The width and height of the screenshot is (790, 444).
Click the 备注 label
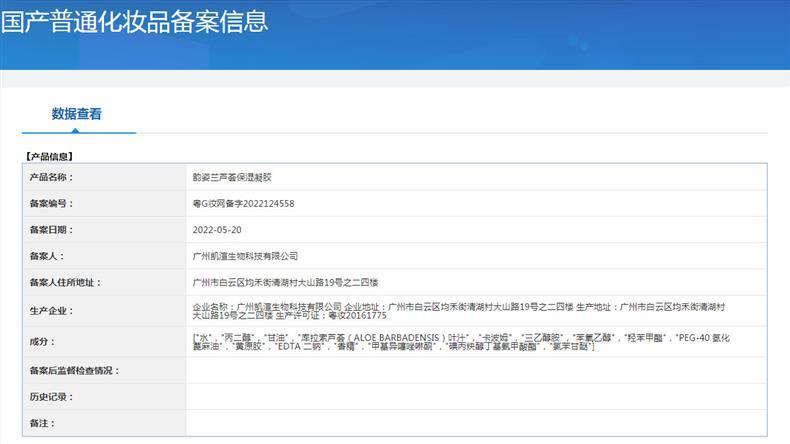(42, 423)
